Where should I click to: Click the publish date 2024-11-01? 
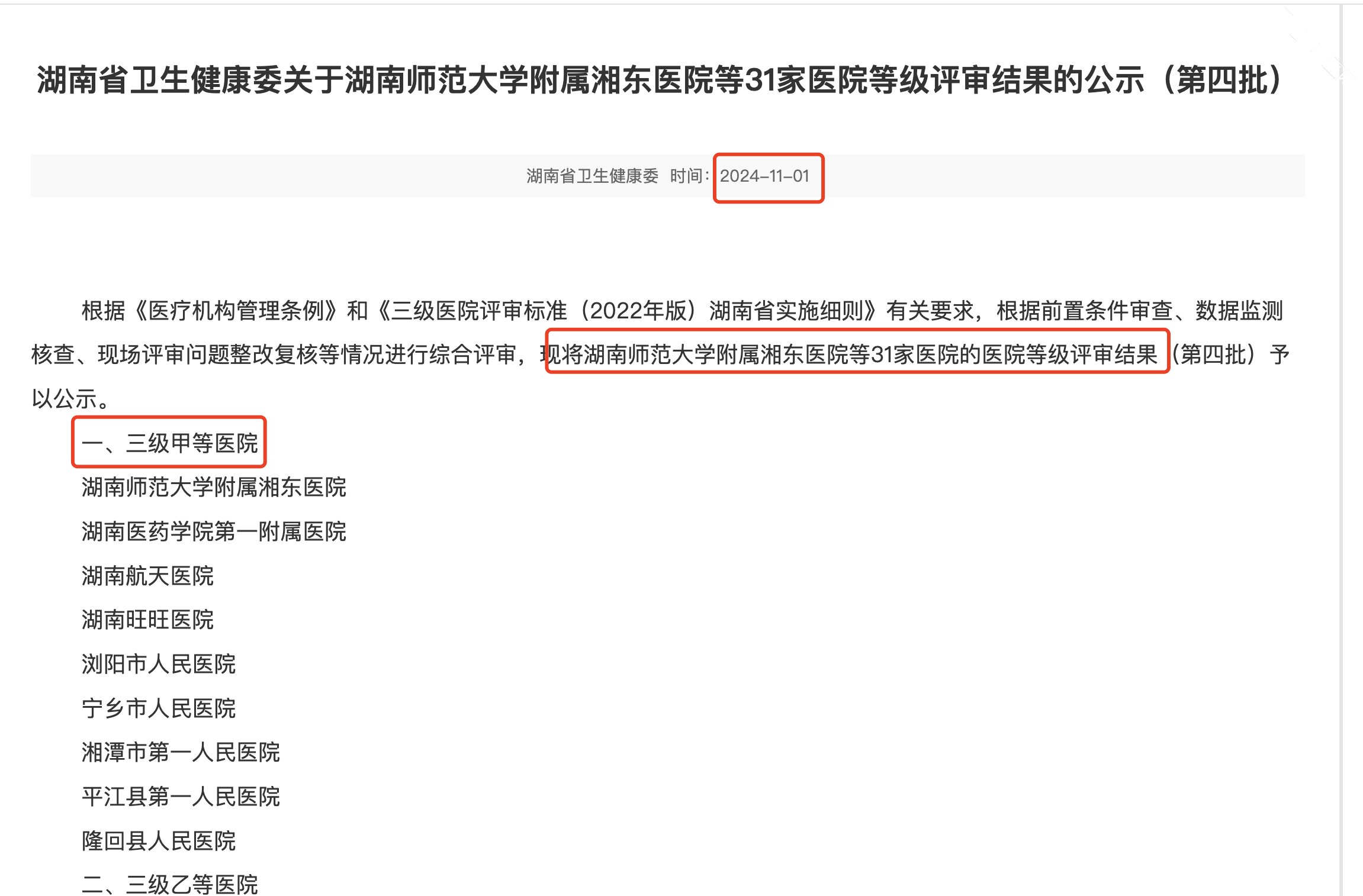point(764,176)
